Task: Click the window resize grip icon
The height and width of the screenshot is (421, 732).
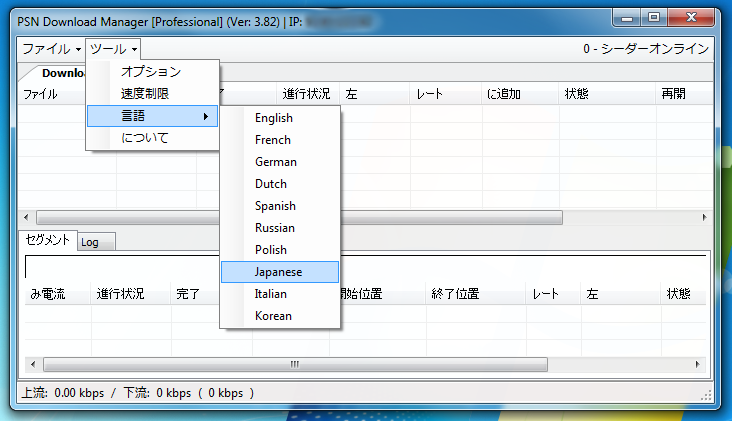Action: point(706,395)
